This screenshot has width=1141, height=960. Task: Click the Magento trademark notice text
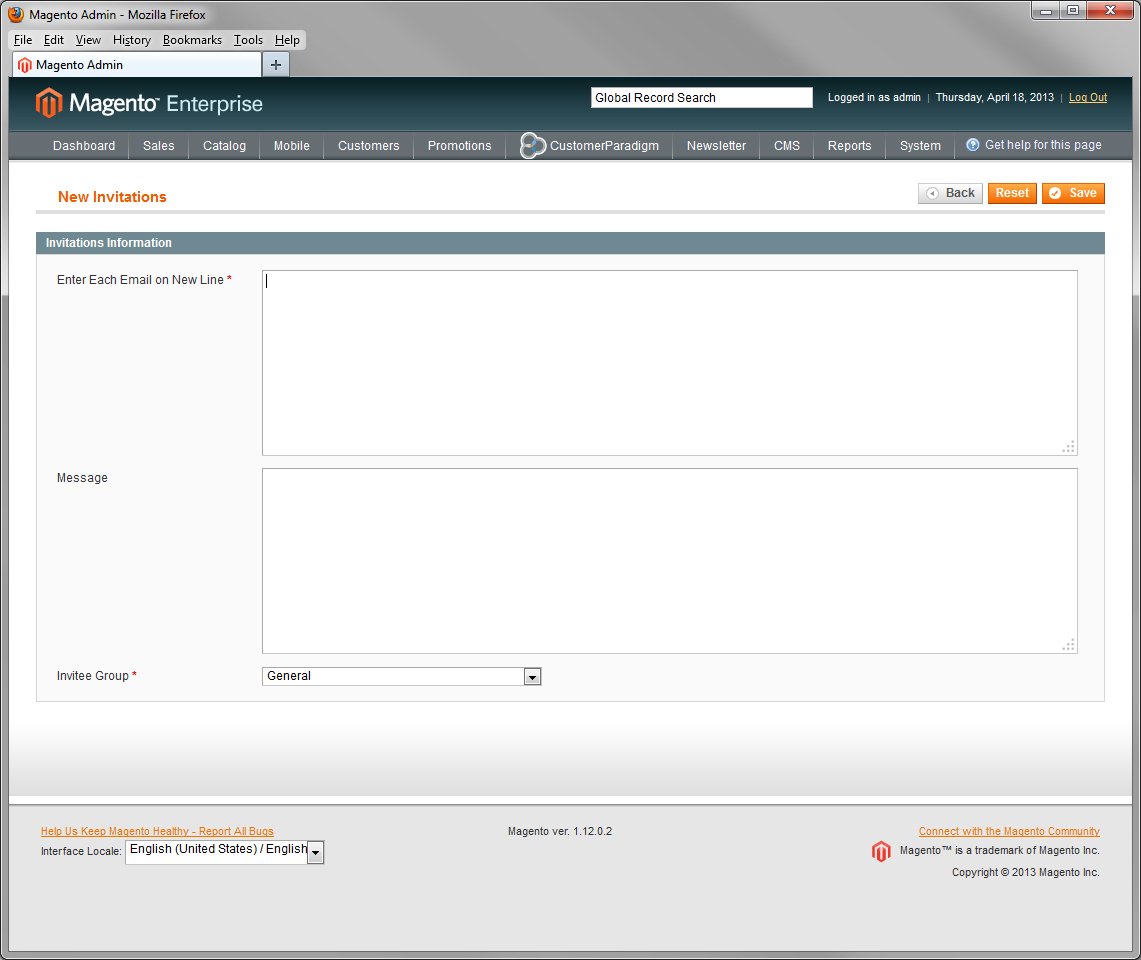[999, 851]
